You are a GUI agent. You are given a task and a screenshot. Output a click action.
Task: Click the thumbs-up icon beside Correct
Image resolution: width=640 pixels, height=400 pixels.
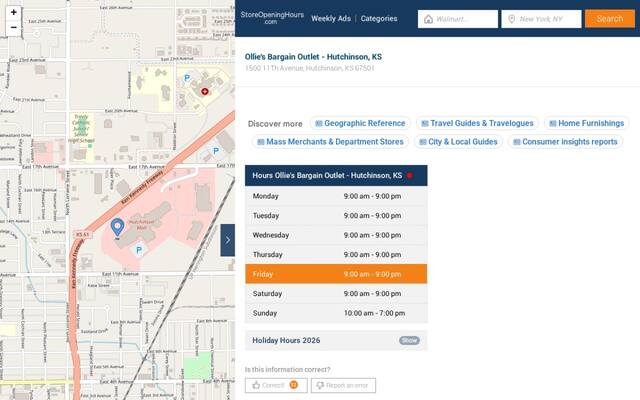point(256,385)
